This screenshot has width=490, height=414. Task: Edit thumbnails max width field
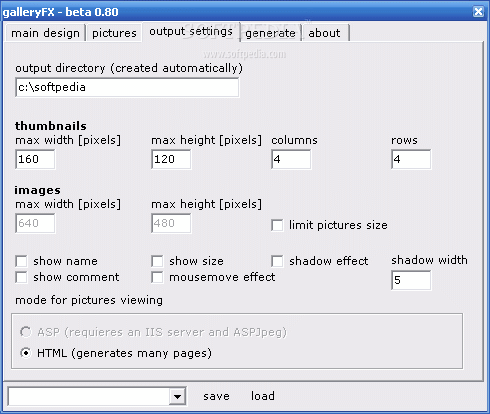[x=35, y=159]
